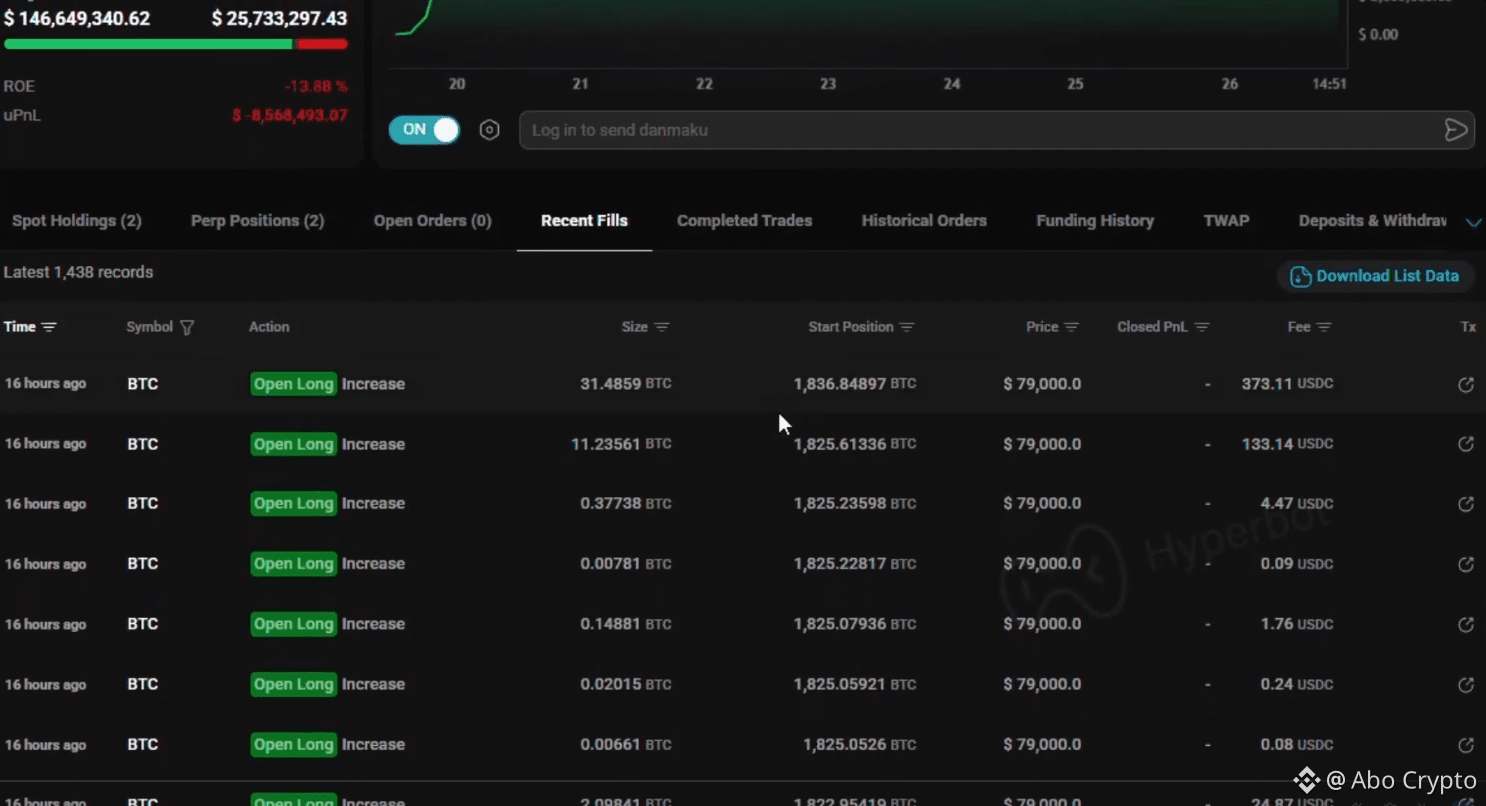Open transaction link for 0.00781 BTC fill

point(1466,564)
